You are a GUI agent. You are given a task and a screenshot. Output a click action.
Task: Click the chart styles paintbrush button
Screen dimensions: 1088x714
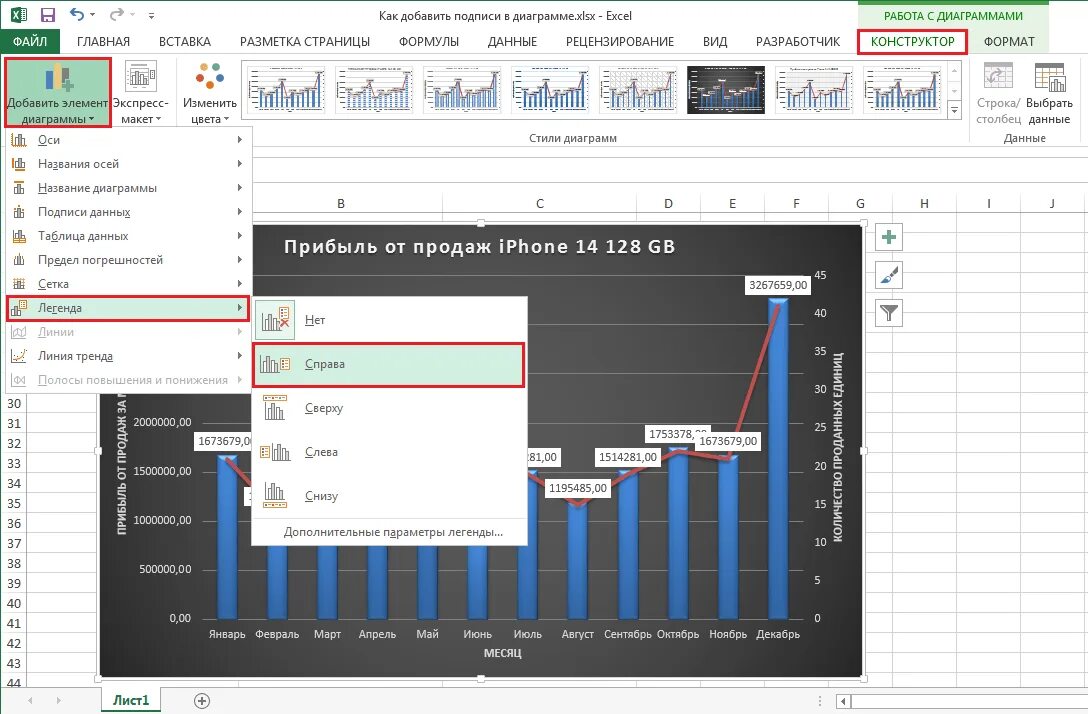point(889,275)
